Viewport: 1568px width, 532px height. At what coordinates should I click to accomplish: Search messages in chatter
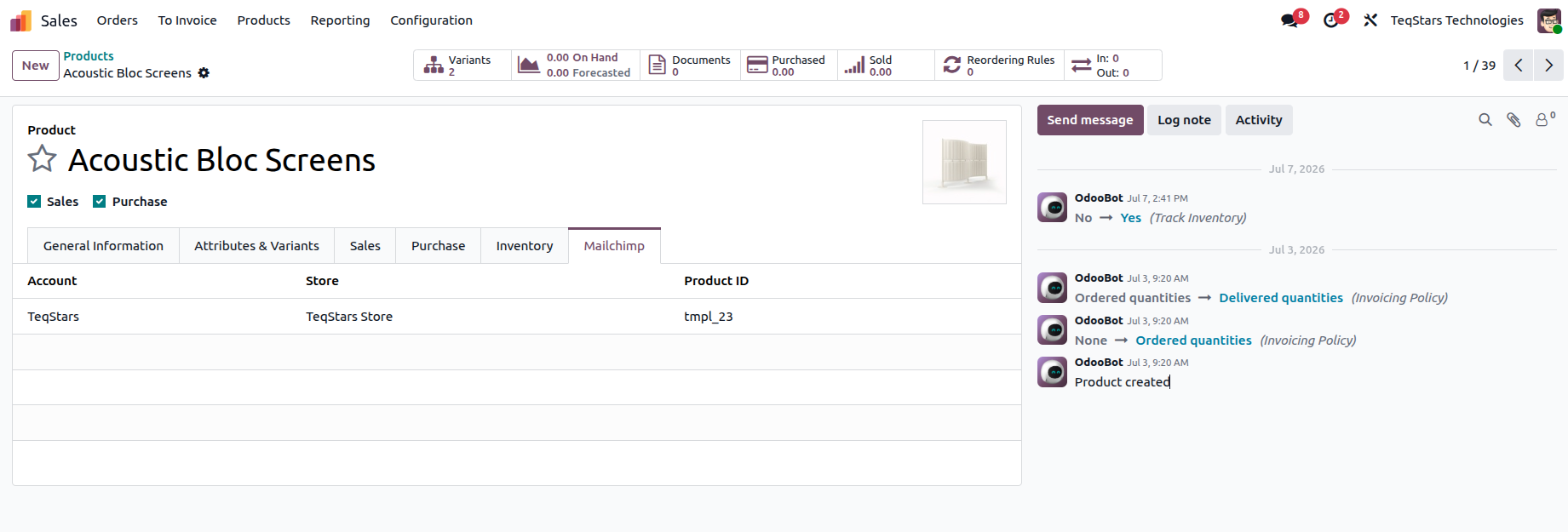pyautogui.click(x=1485, y=120)
